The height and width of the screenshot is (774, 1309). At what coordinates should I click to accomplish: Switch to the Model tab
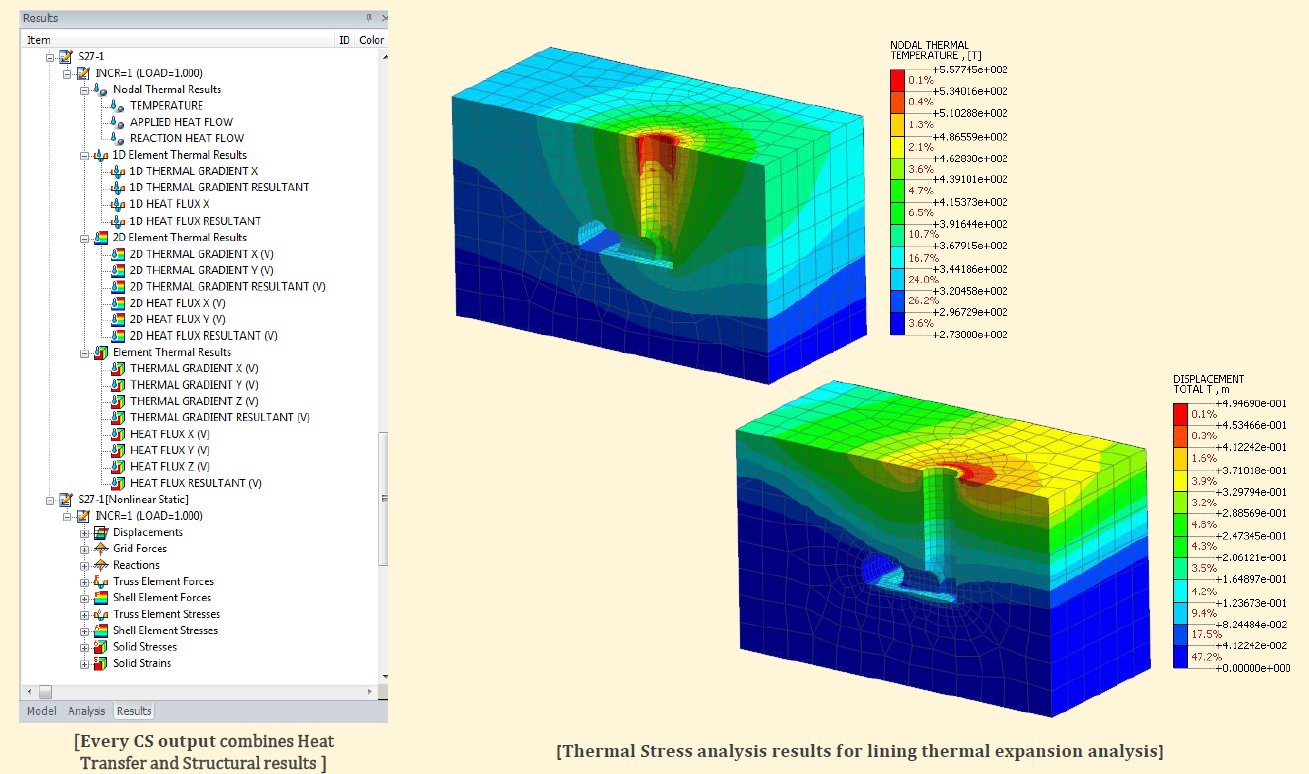coord(41,711)
